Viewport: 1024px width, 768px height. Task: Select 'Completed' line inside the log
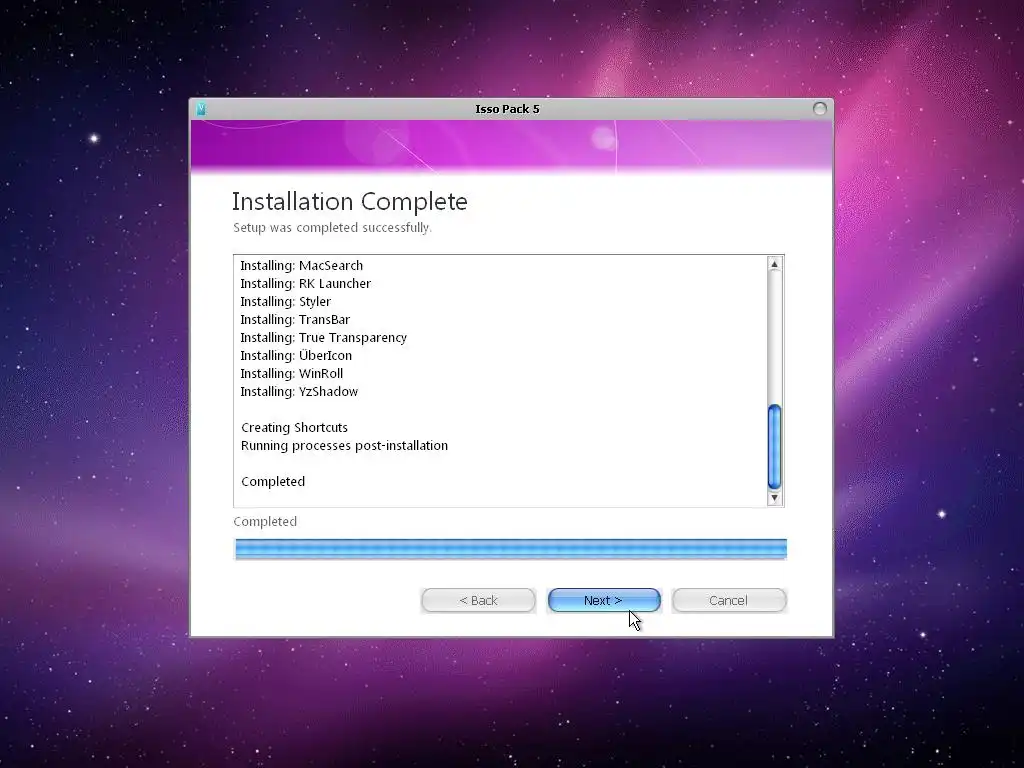(273, 481)
